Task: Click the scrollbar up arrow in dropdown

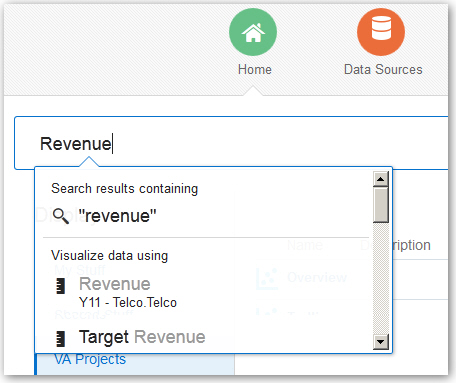Action: tap(381, 179)
